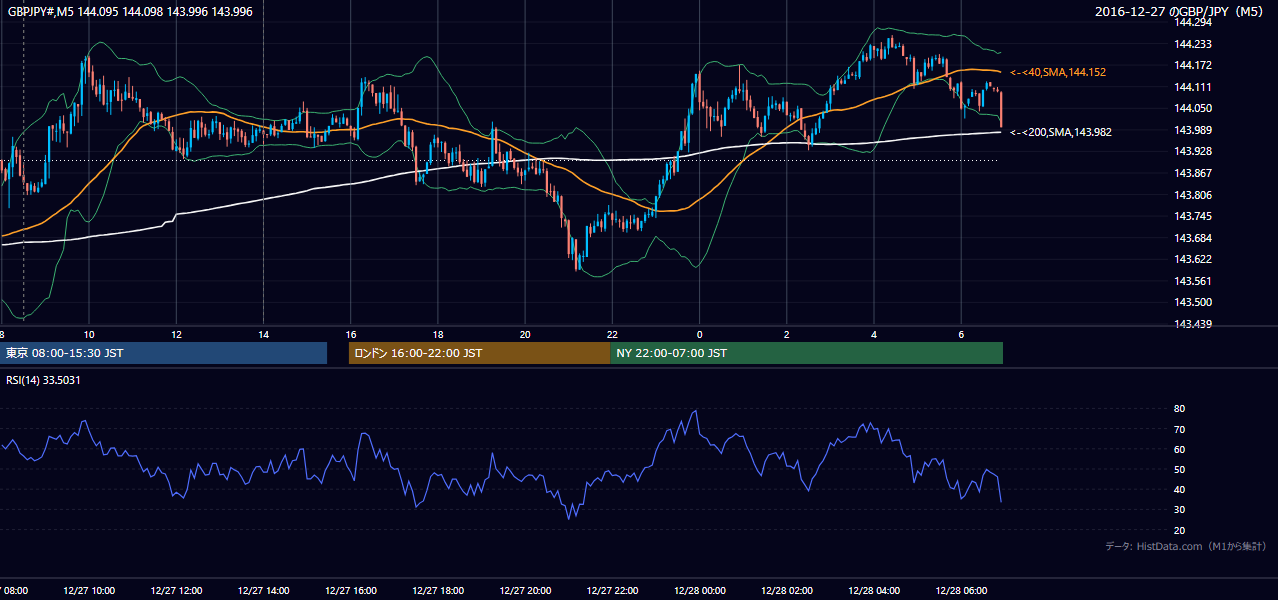Viewport: 1278px width, 600px height.
Task: Click price axis value 143.622
Action: (x=1192, y=259)
